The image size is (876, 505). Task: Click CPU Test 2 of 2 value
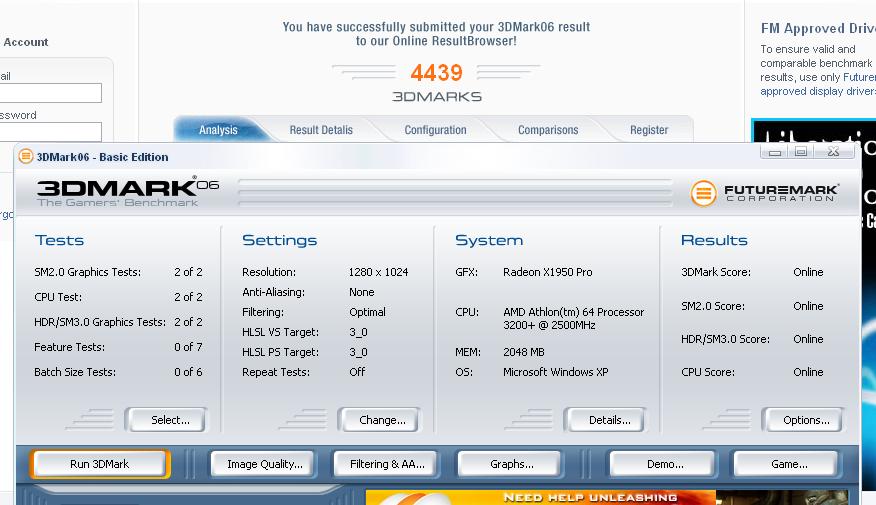point(188,297)
